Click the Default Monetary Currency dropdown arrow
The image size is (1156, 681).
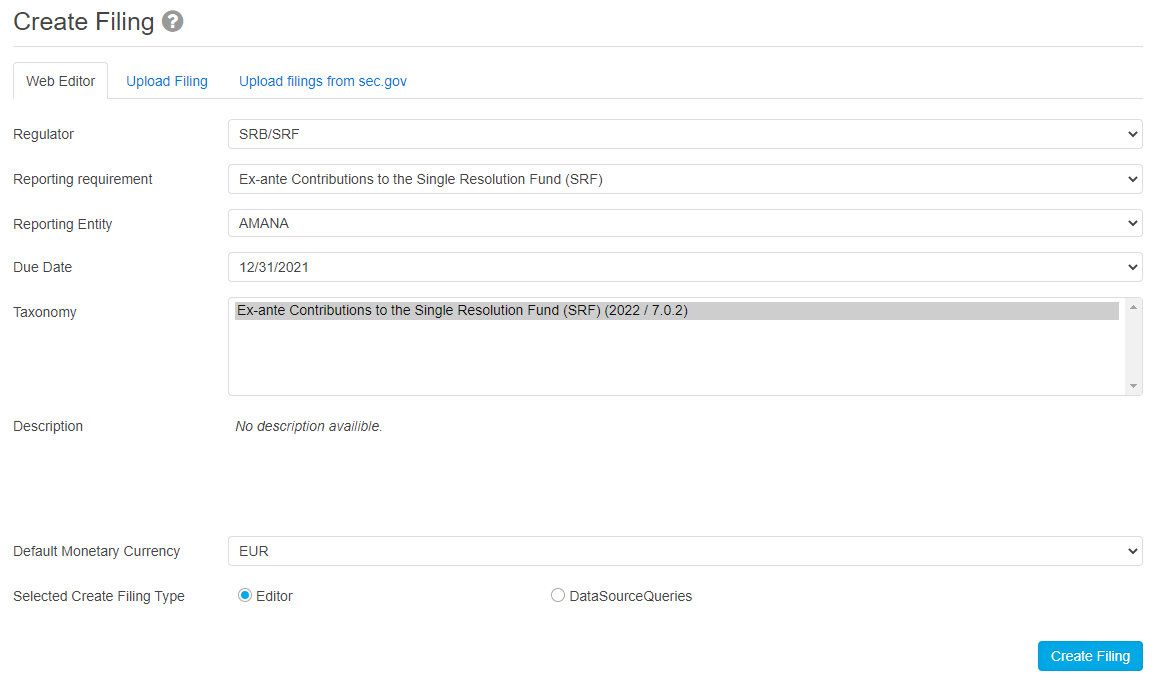click(1132, 551)
